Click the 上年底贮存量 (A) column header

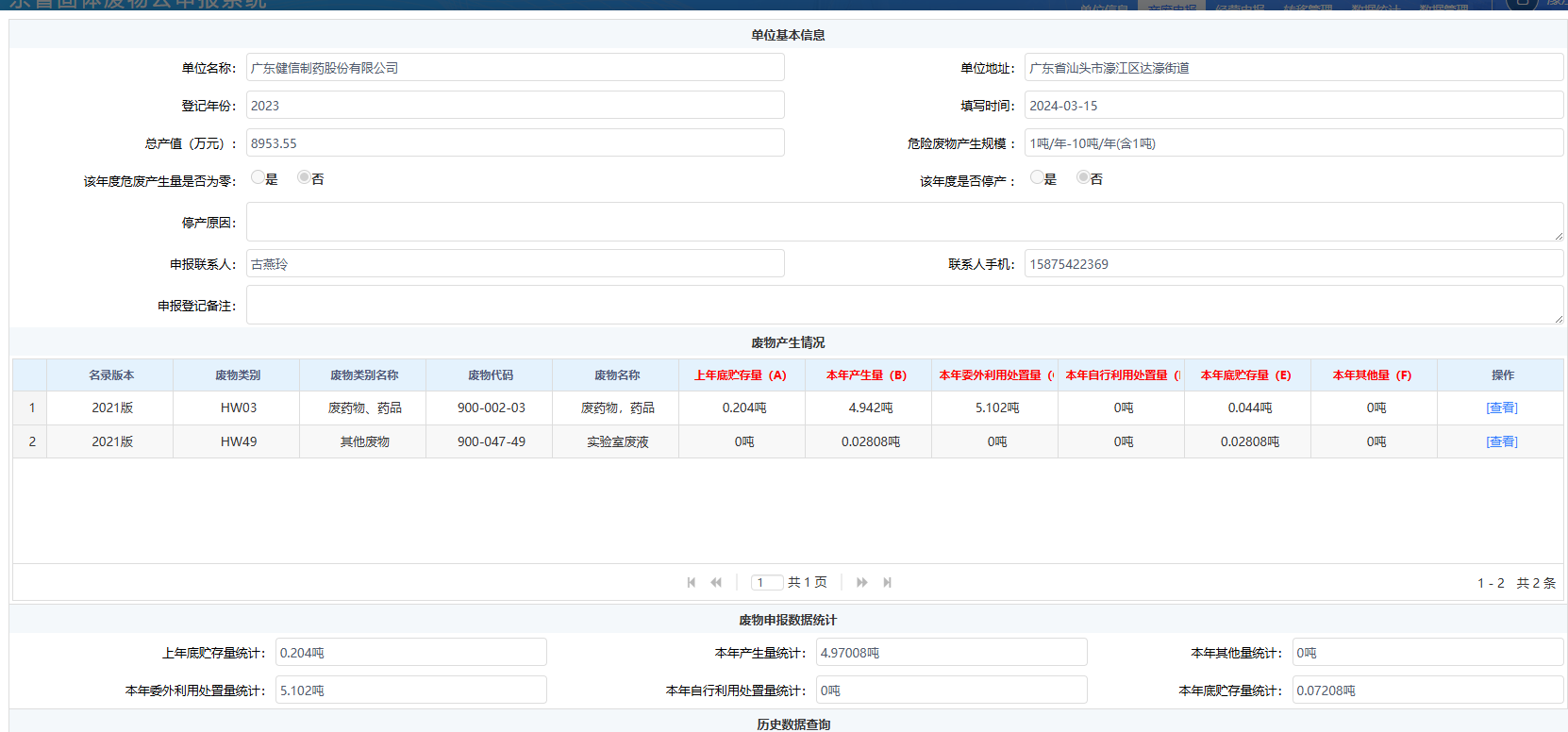(741, 375)
